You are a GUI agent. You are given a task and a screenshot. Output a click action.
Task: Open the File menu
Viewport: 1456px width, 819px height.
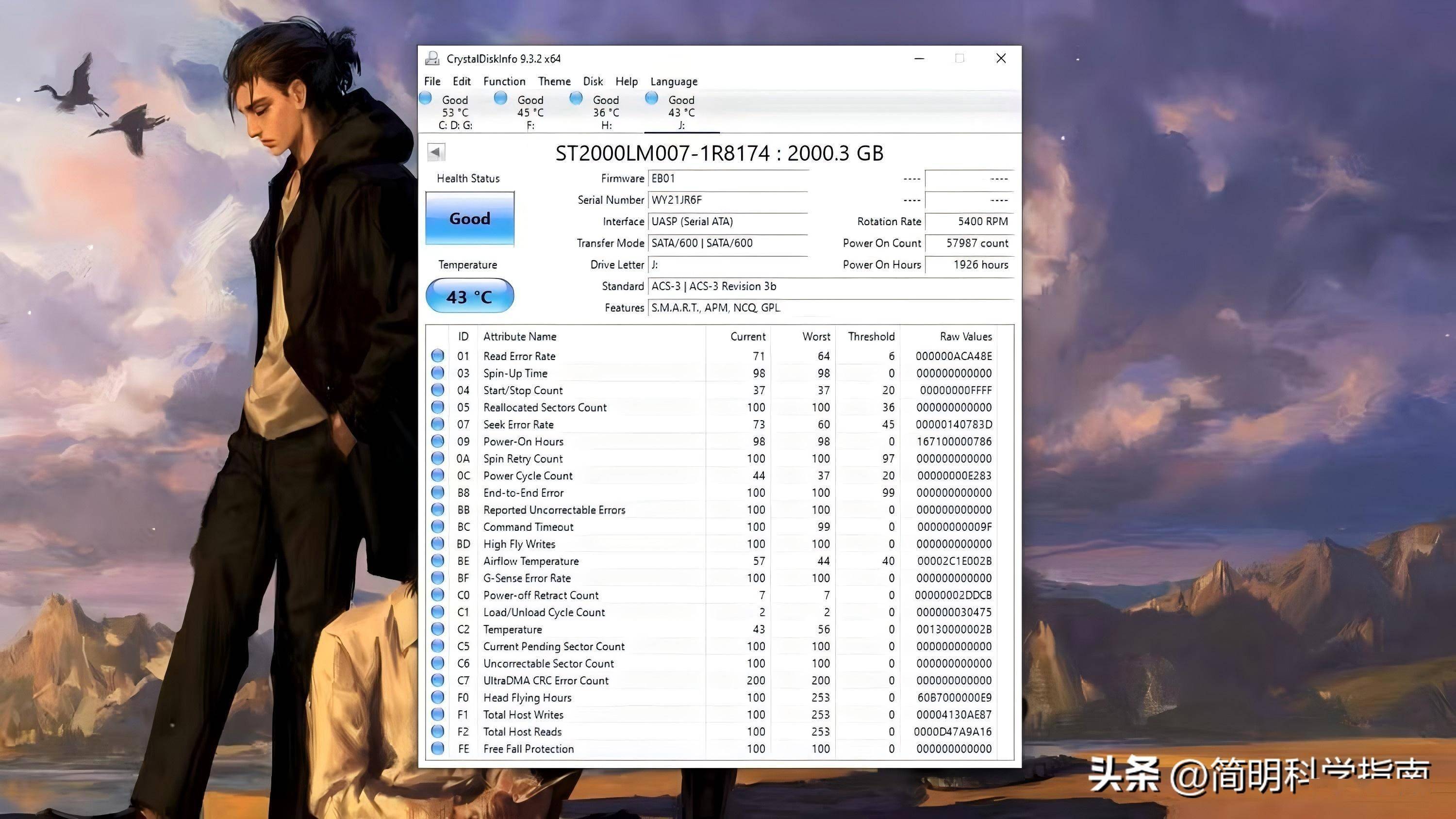(432, 82)
